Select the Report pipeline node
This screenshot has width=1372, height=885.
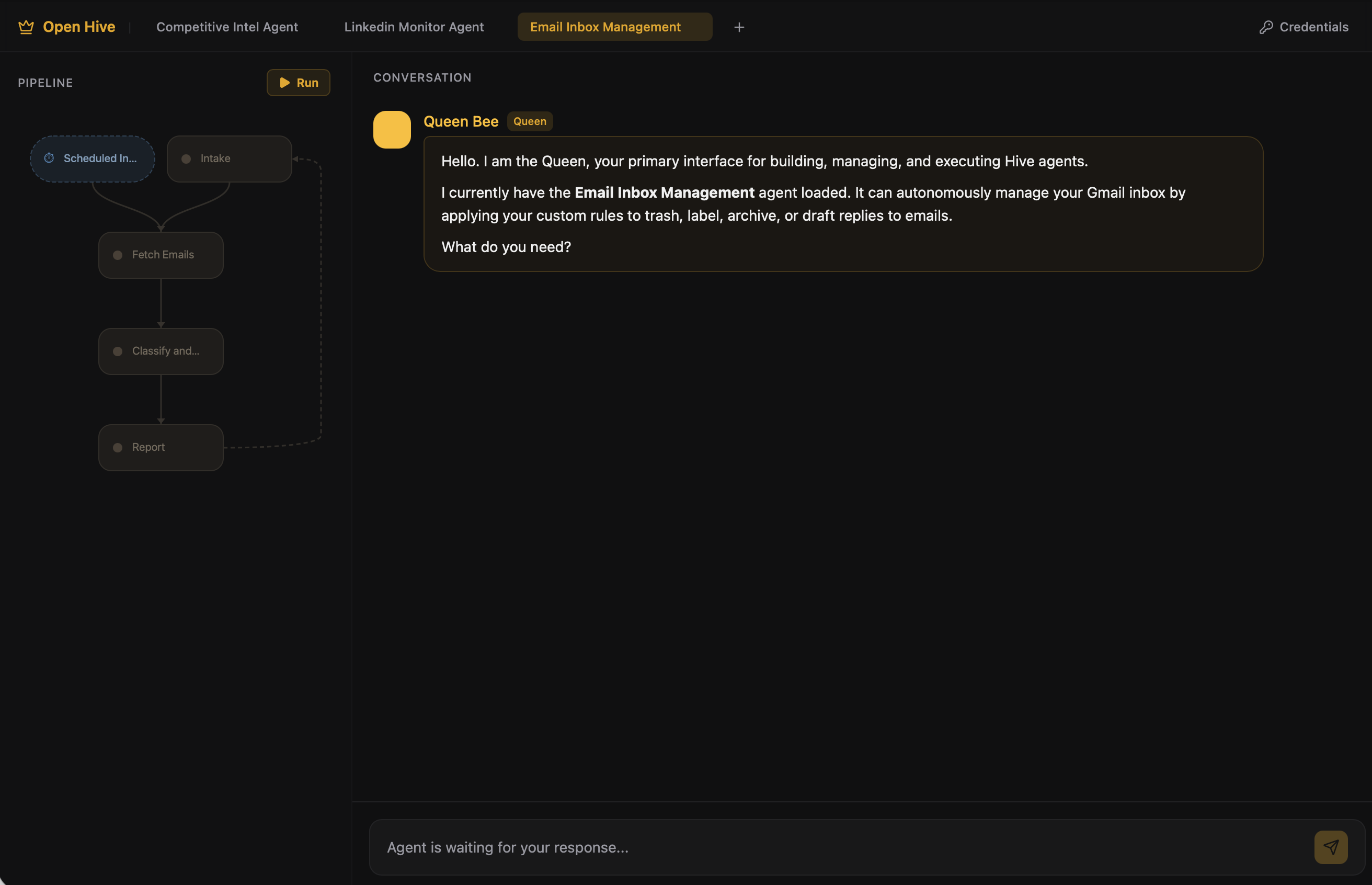(x=161, y=448)
